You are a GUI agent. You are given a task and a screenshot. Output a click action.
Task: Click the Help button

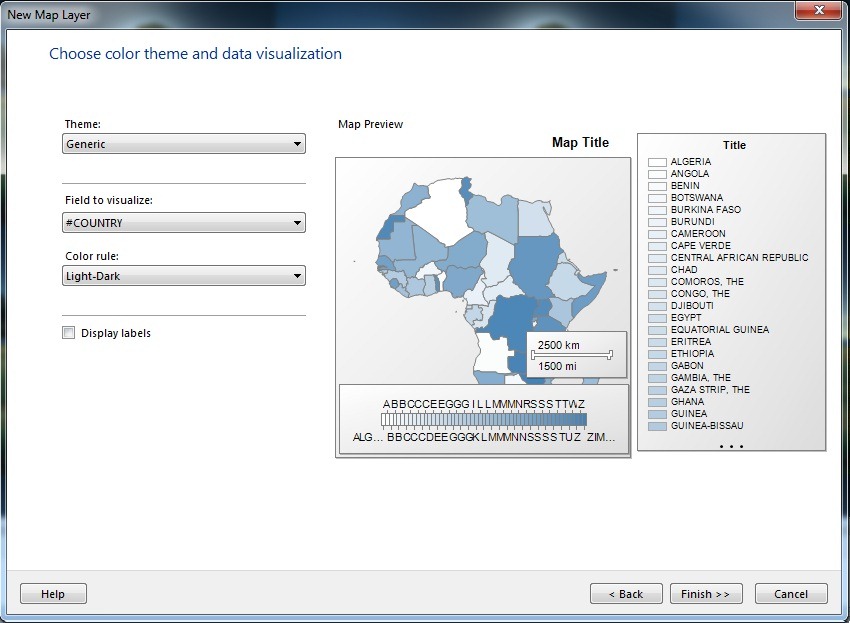pos(53,594)
